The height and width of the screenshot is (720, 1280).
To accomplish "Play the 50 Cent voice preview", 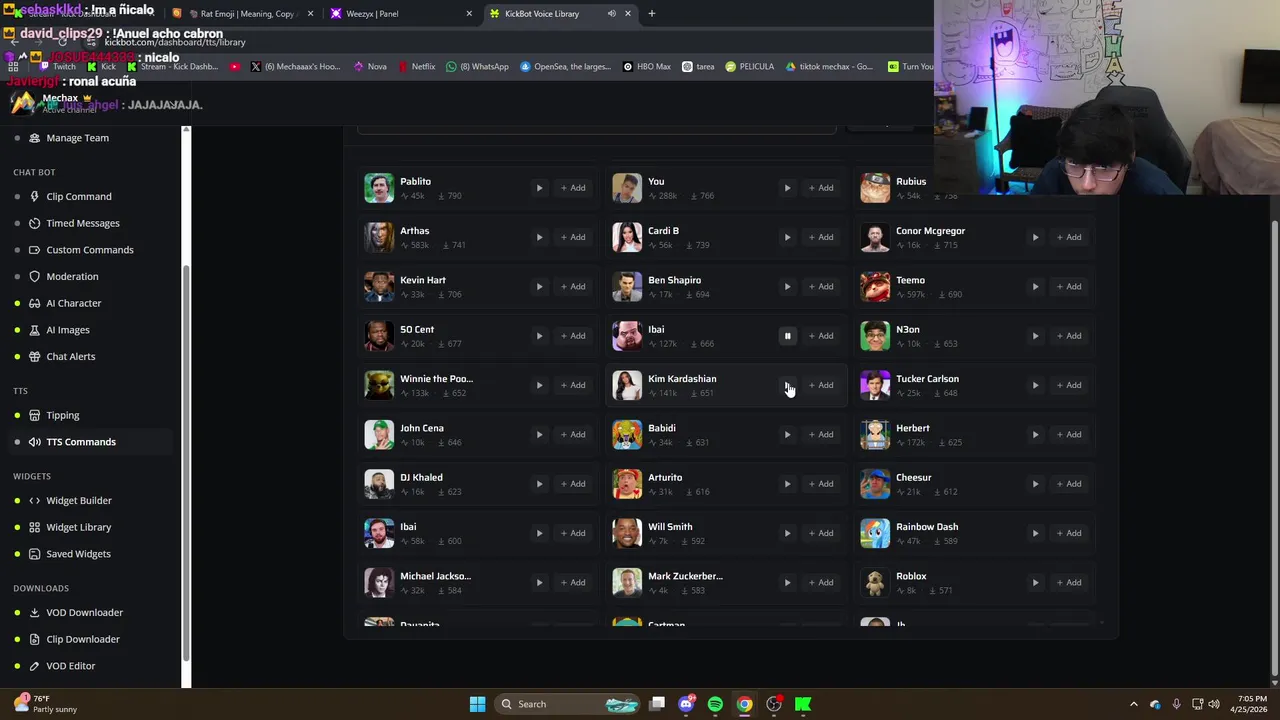I will 539,336.
